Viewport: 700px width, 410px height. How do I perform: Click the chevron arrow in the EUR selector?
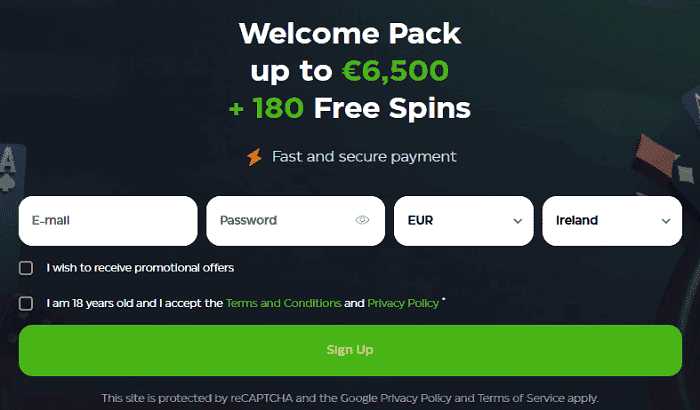click(x=517, y=221)
